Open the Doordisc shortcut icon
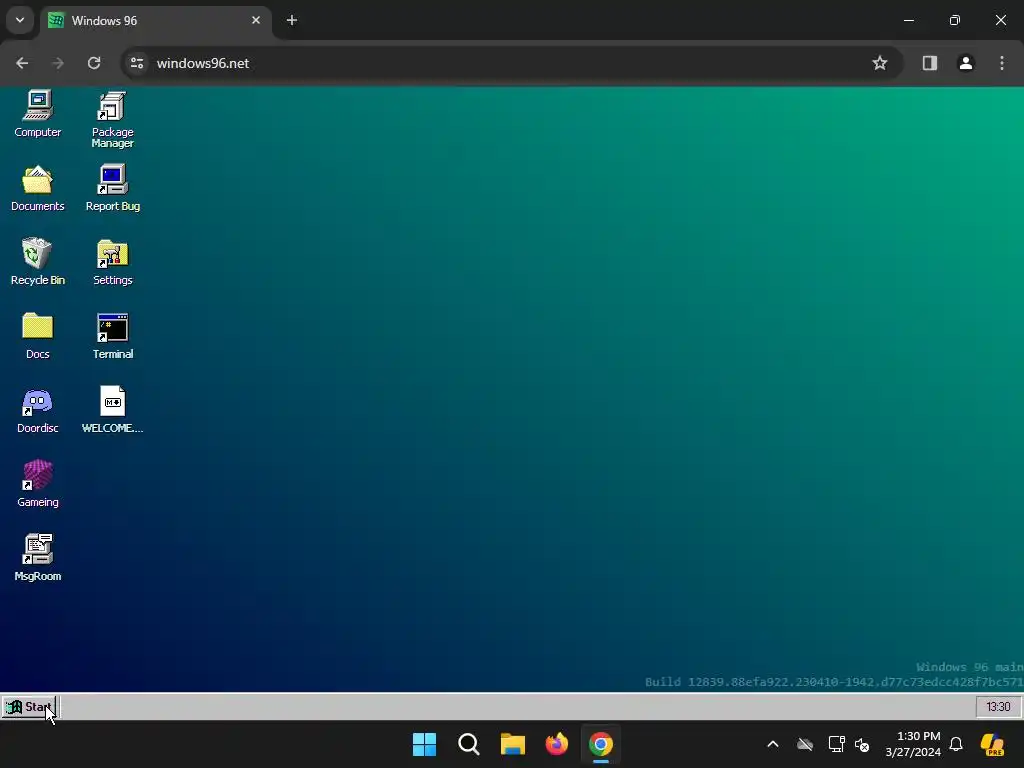The width and height of the screenshot is (1024, 768). pyautogui.click(x=37, y=410)
